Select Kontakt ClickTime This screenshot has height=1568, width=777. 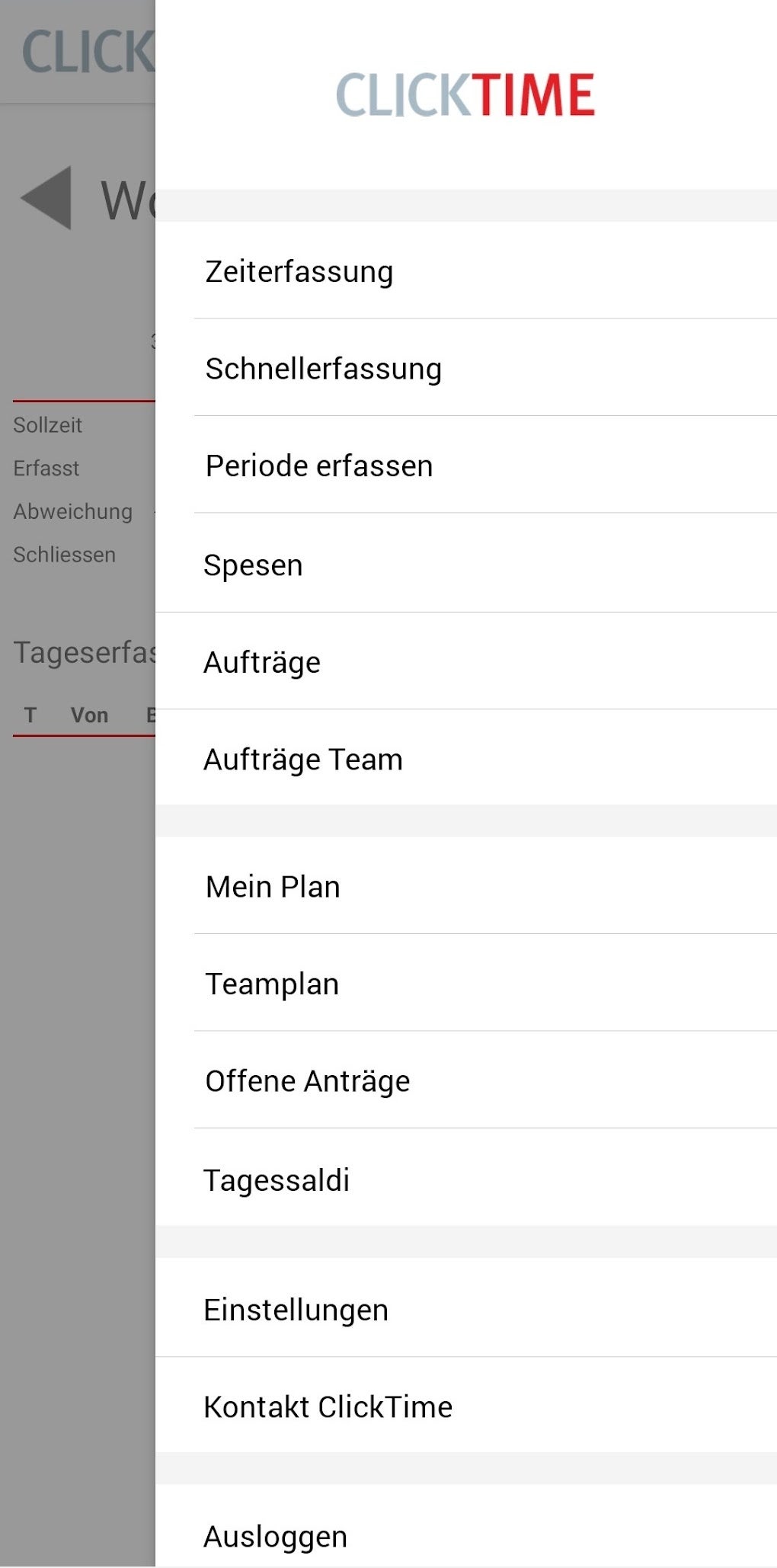tap(327, 1406)
